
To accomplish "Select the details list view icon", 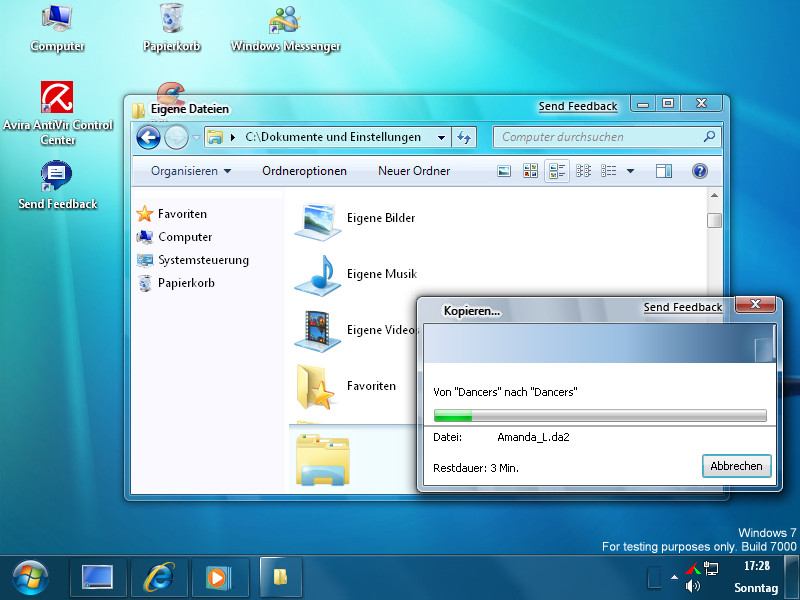I will 609,171.
